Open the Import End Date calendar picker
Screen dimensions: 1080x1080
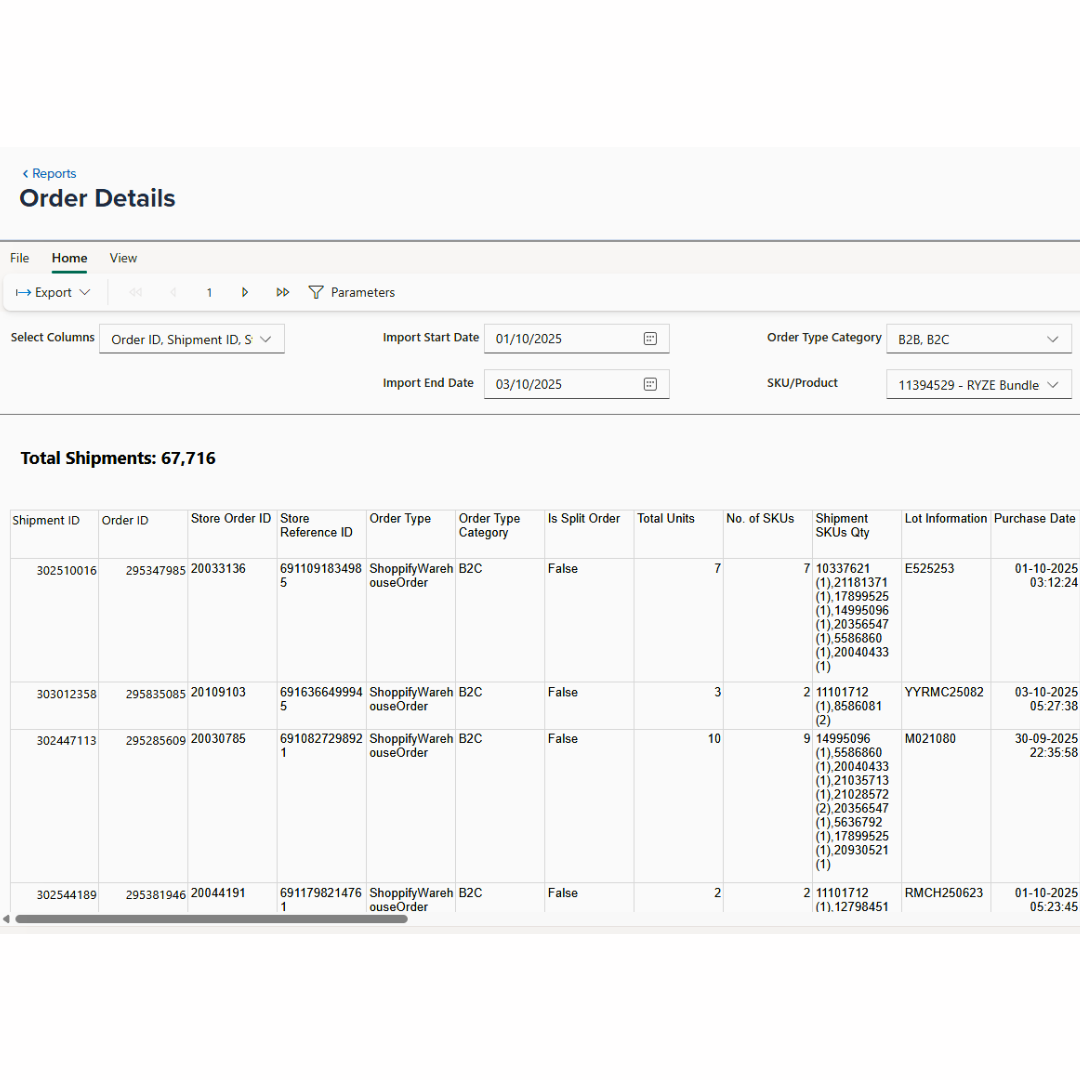(x=650, y=384)
